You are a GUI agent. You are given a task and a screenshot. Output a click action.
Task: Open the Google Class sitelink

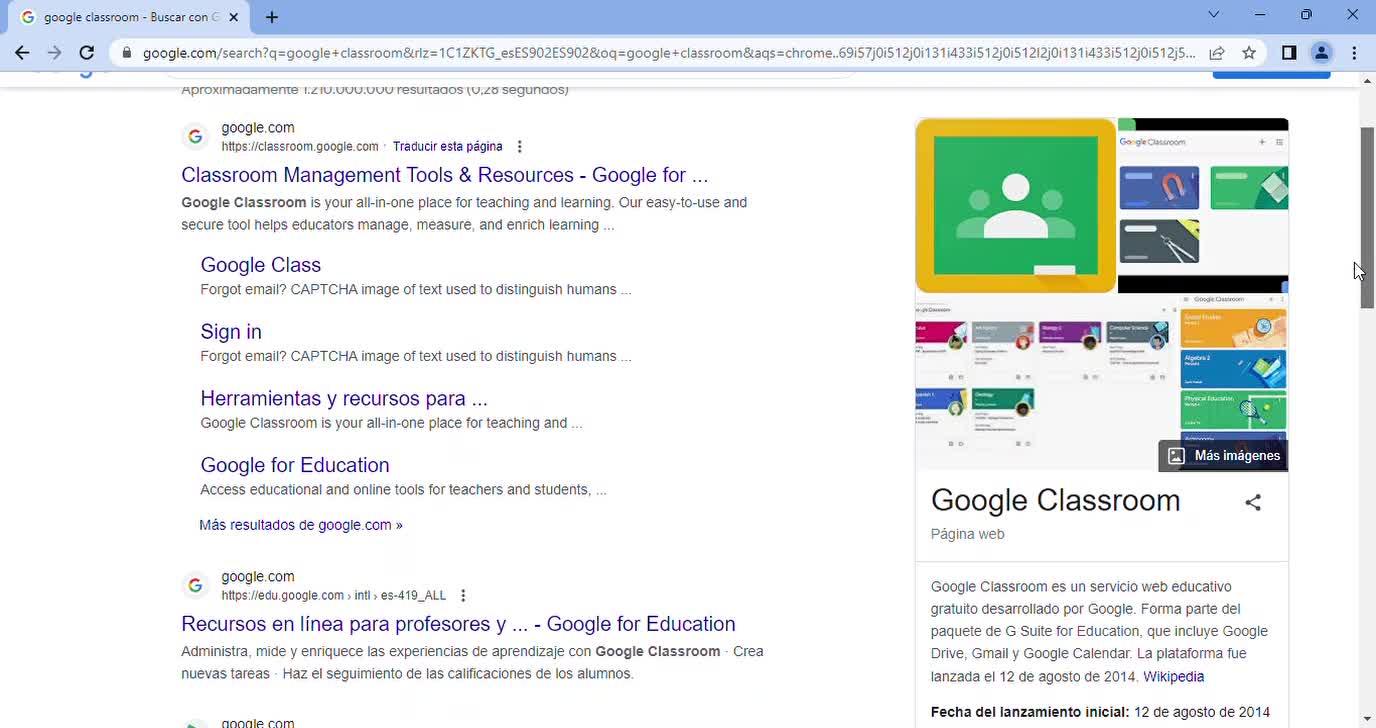click(x=261, y=265)
